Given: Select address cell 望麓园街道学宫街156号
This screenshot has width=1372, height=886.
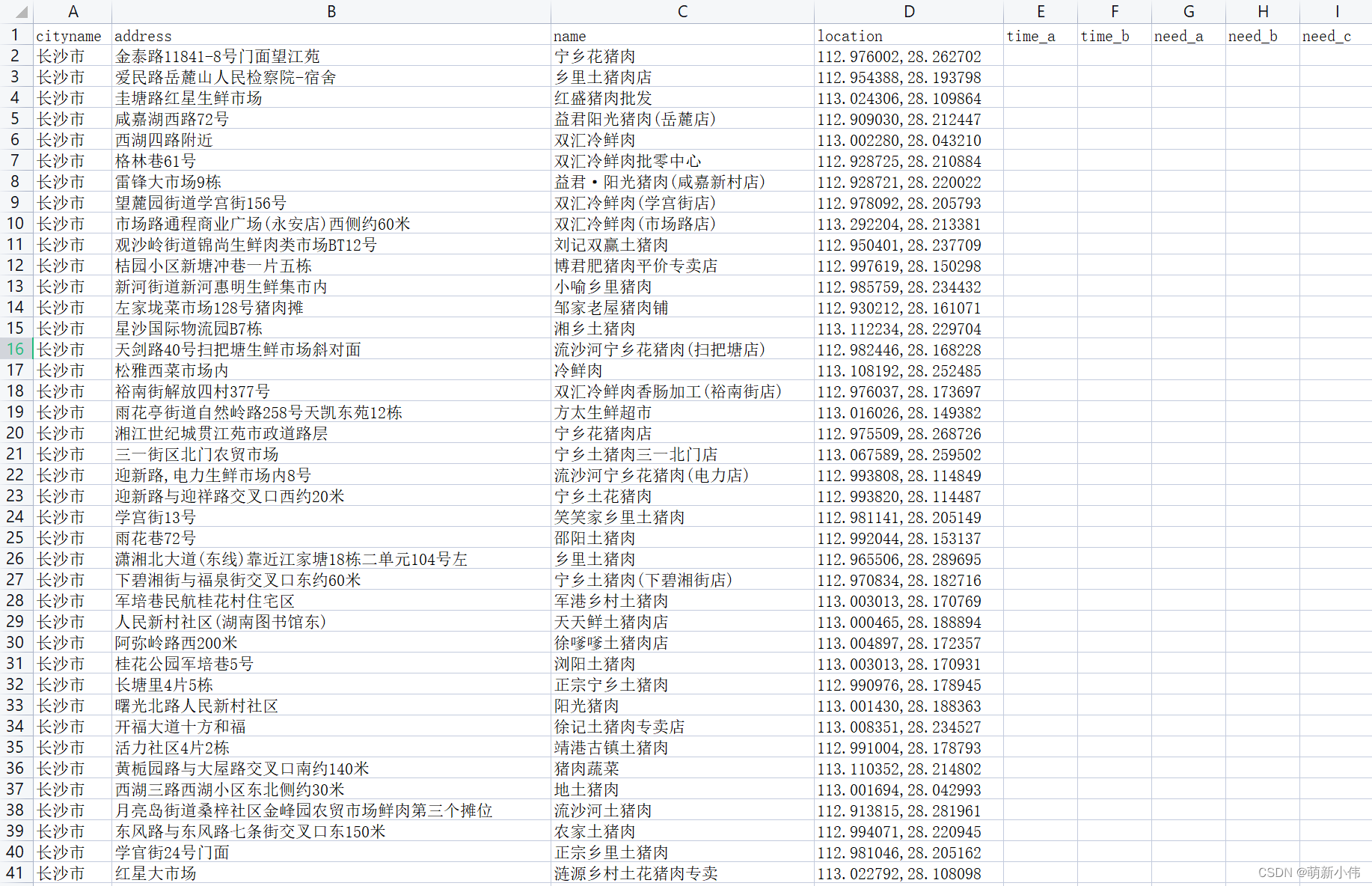Looking at the screenshot, I should pos(331,203).
